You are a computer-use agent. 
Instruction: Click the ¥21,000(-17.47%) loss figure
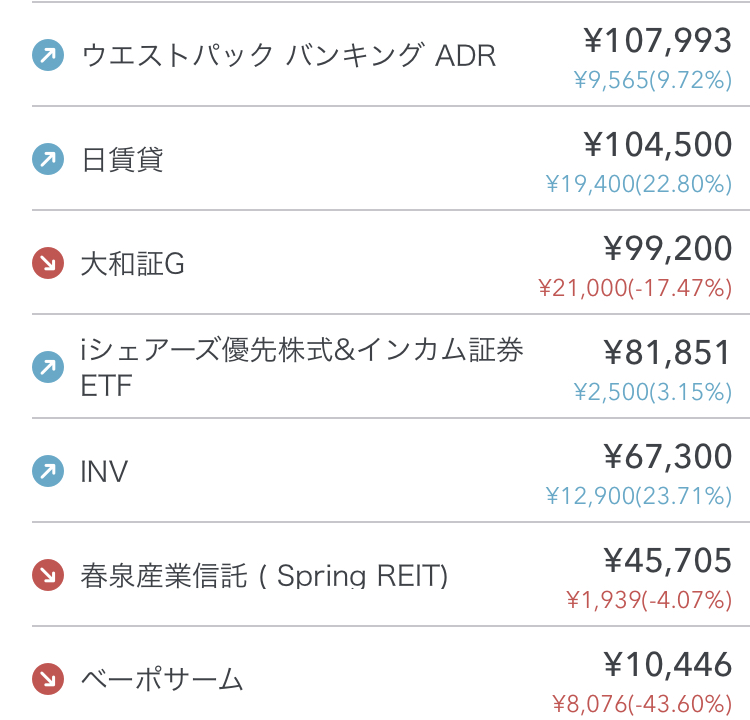click(635, 288)
